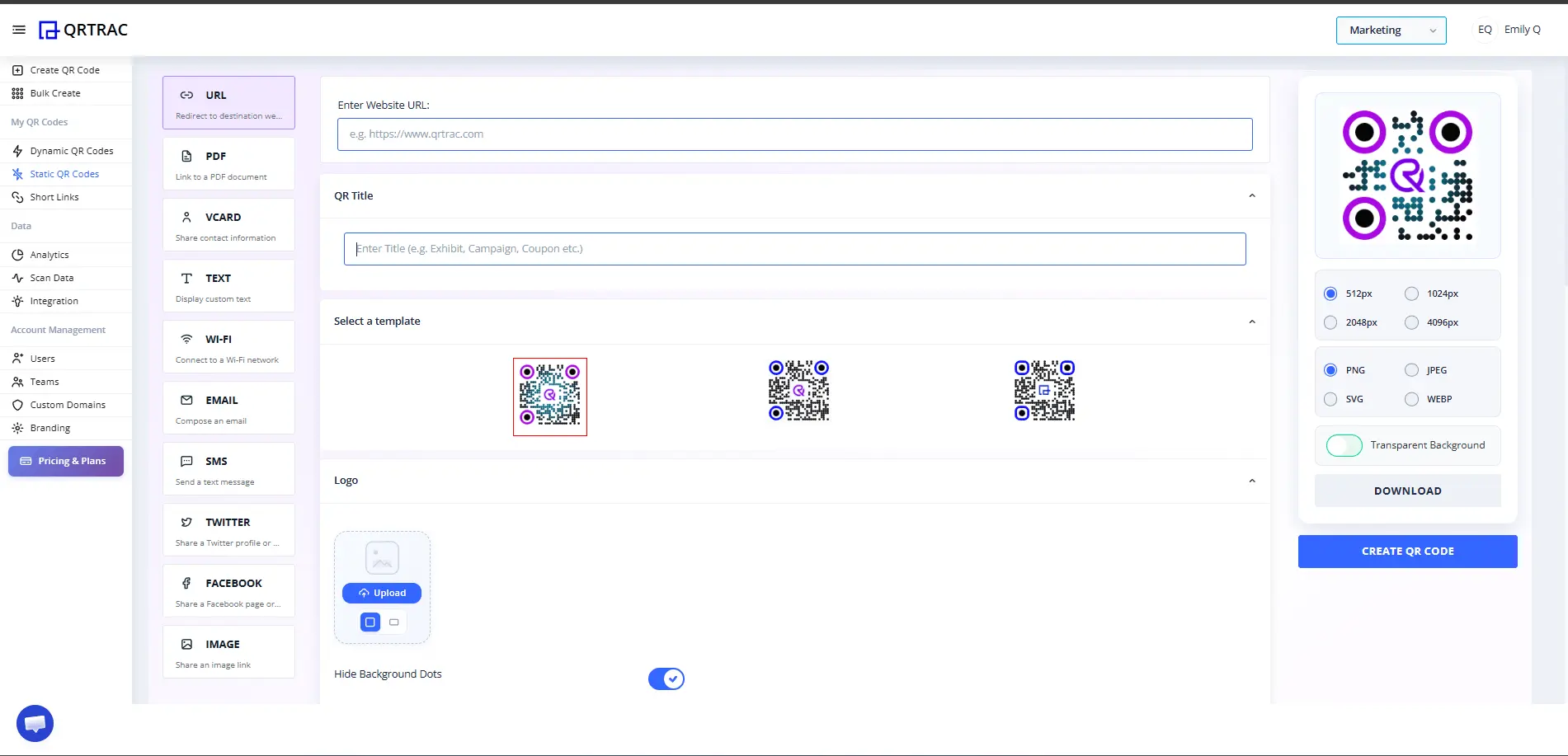The image size is (1568, 756).
Task: Select the URL QR type tab
Action: coord(228,103)
